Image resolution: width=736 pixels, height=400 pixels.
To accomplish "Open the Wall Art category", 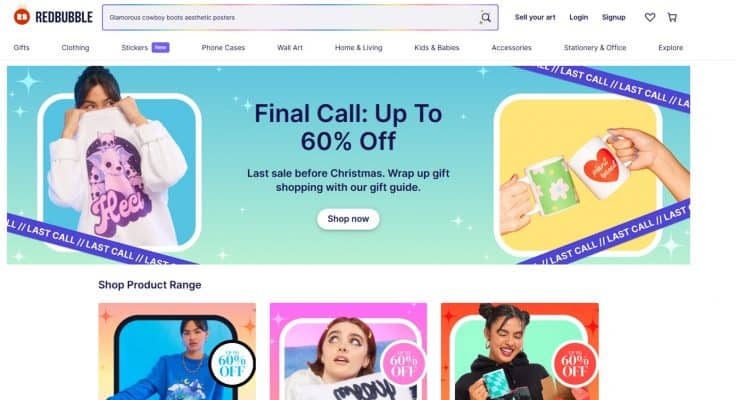I will [x=290, y=47].
